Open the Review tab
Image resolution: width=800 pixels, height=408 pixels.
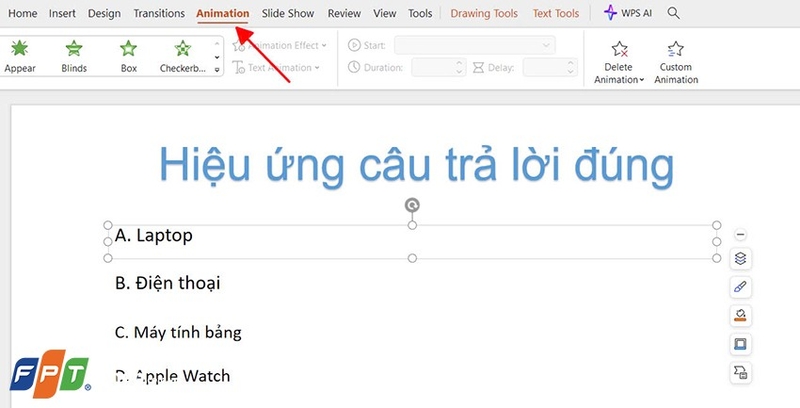344,13
